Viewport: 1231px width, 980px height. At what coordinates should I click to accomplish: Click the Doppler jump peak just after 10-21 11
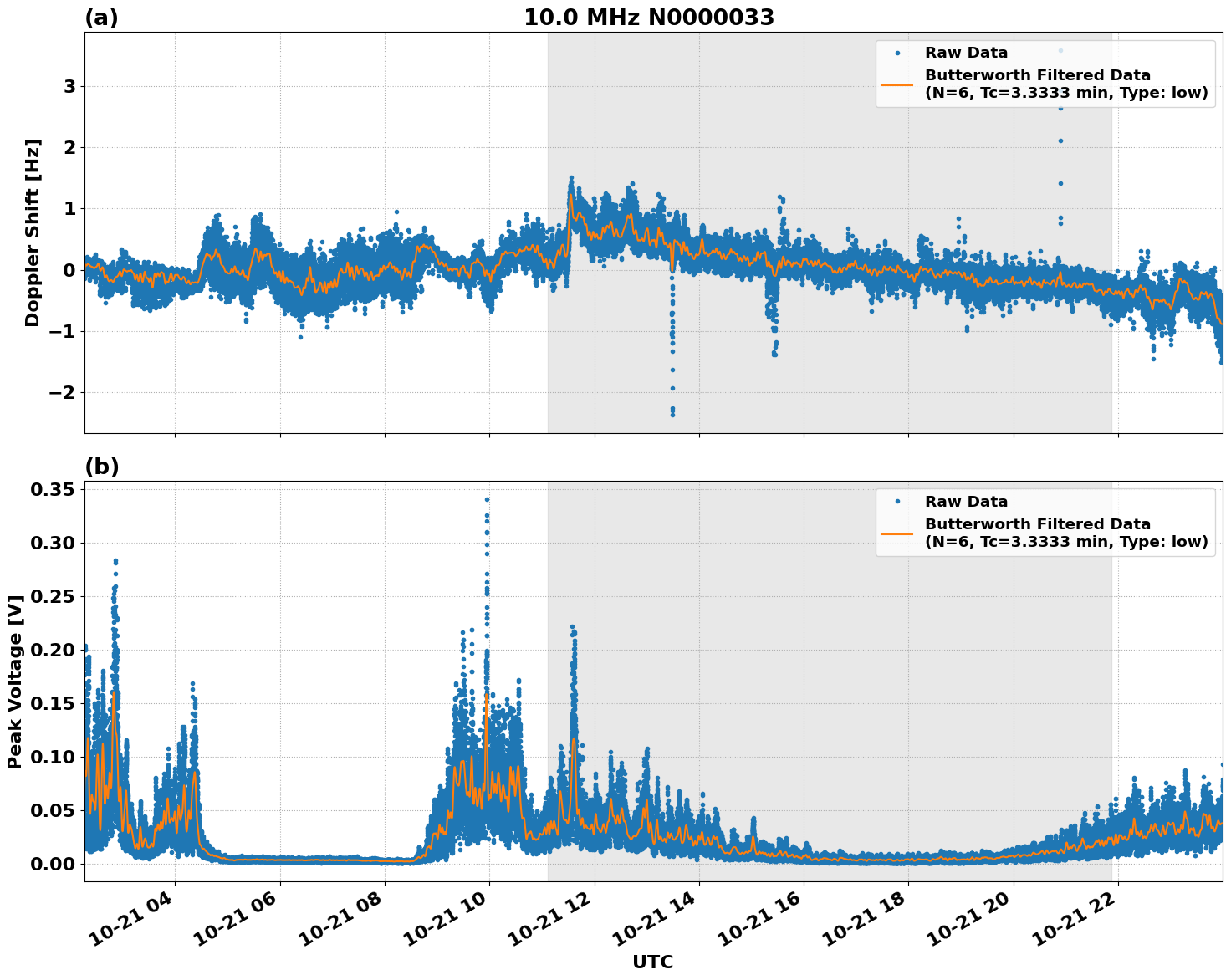(x=572, y=178)
